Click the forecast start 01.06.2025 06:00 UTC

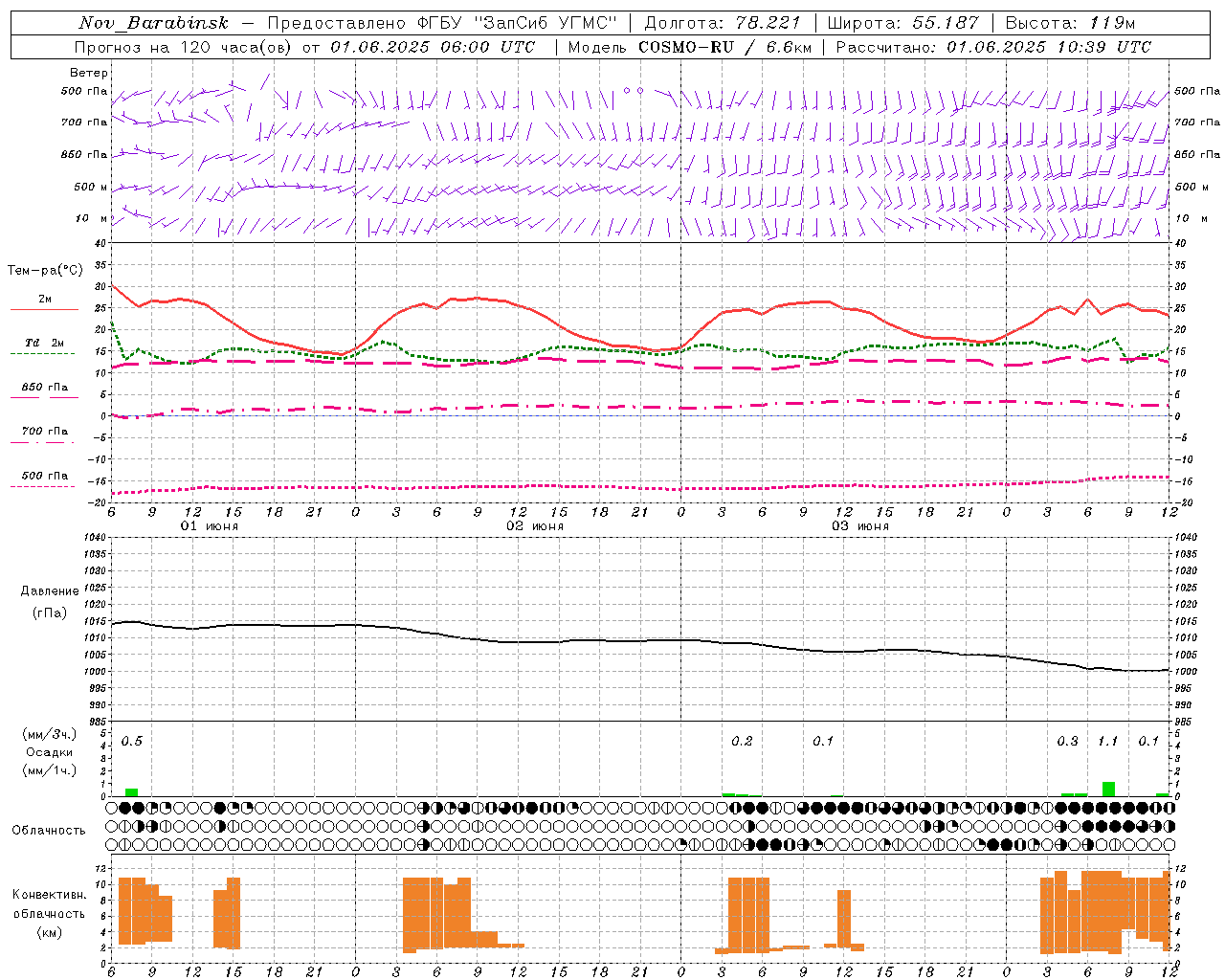(433, 47)
